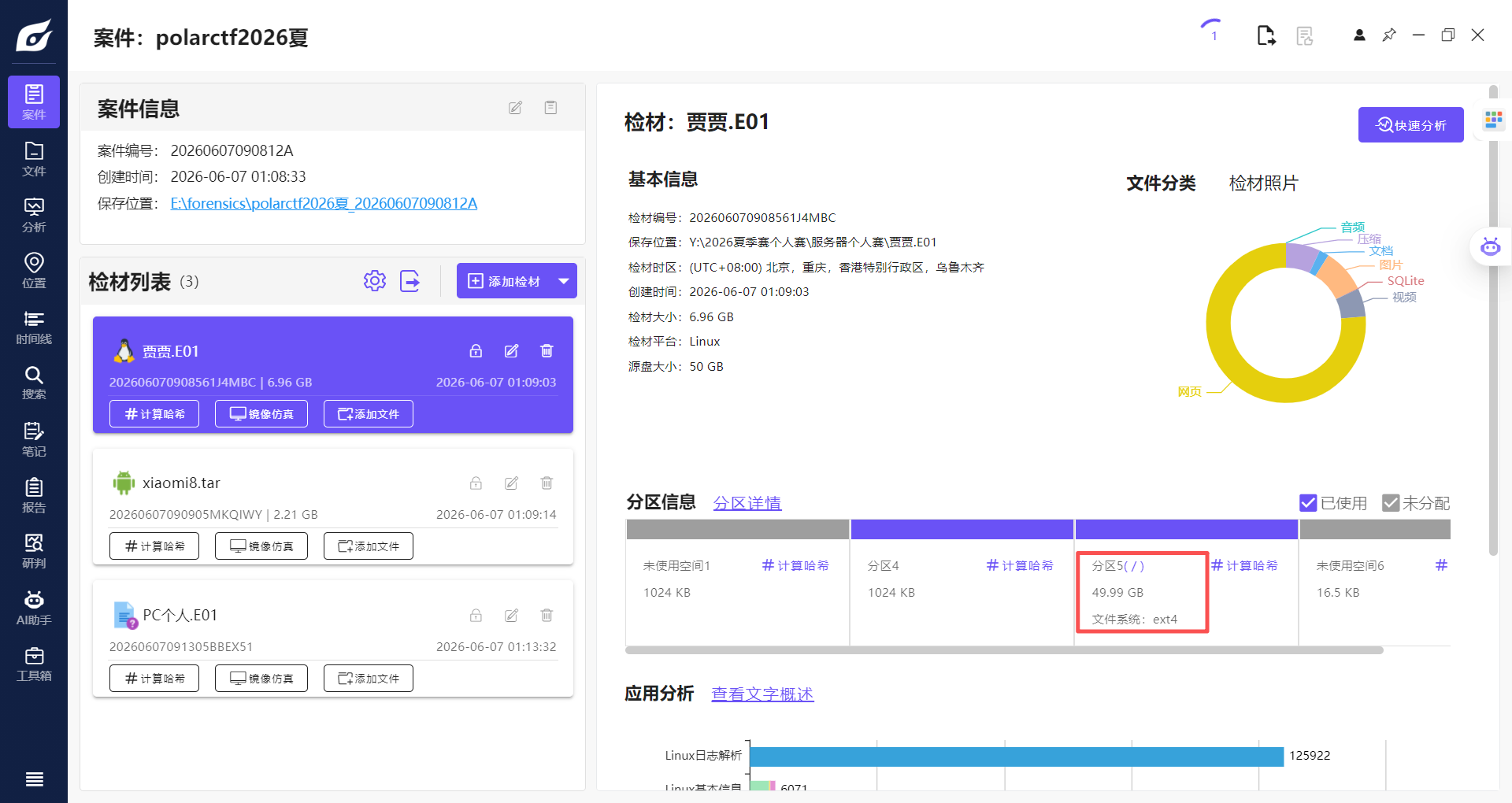This screenshot has width=1512, height=803.
Task: Pin the window with pin icon
Action: [x=1389, y=35]
